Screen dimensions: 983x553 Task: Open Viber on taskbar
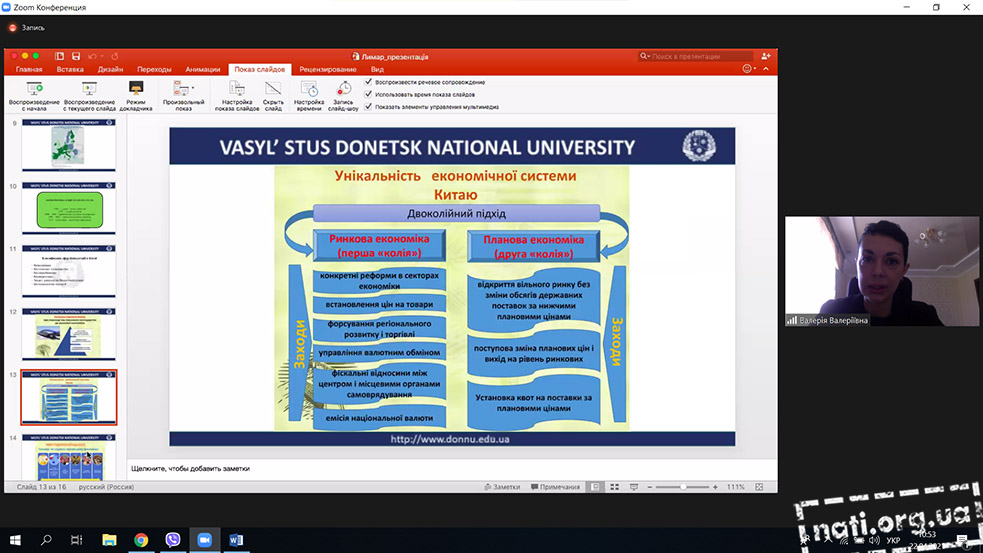coord(172,540)
